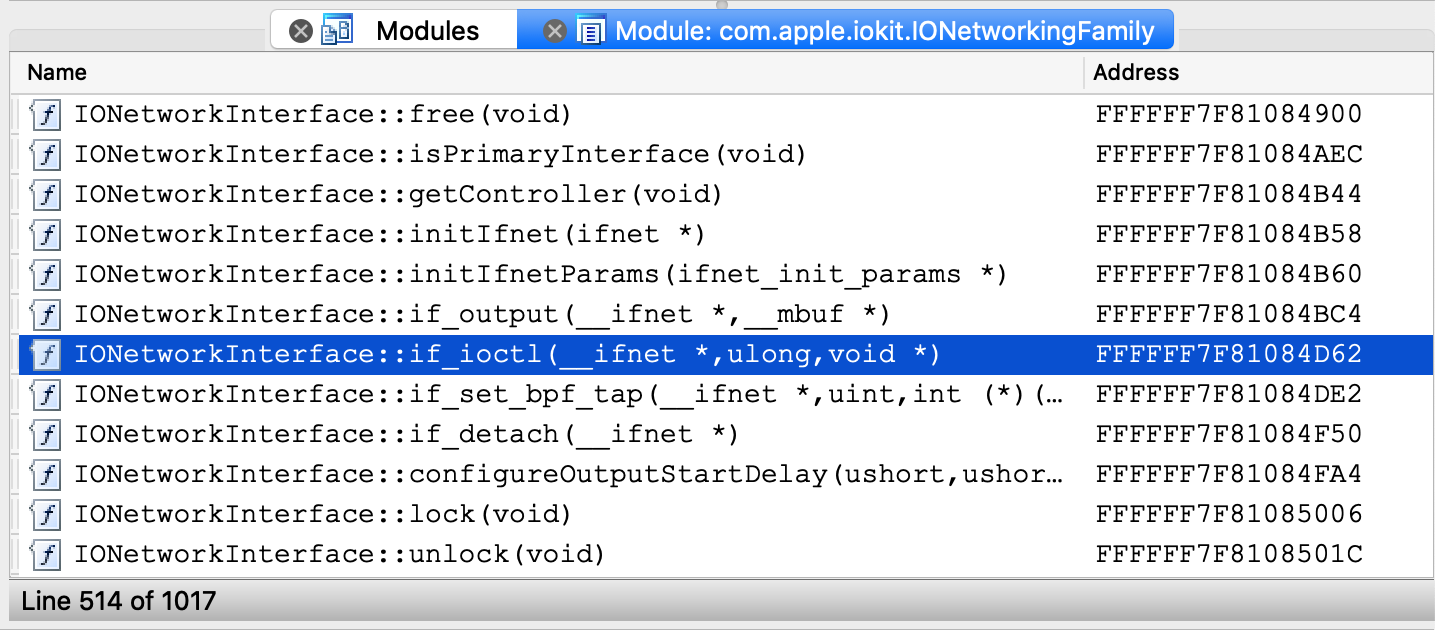Close the Modules tab
This screenshot has height=630, width=1435.
[300, 32]
